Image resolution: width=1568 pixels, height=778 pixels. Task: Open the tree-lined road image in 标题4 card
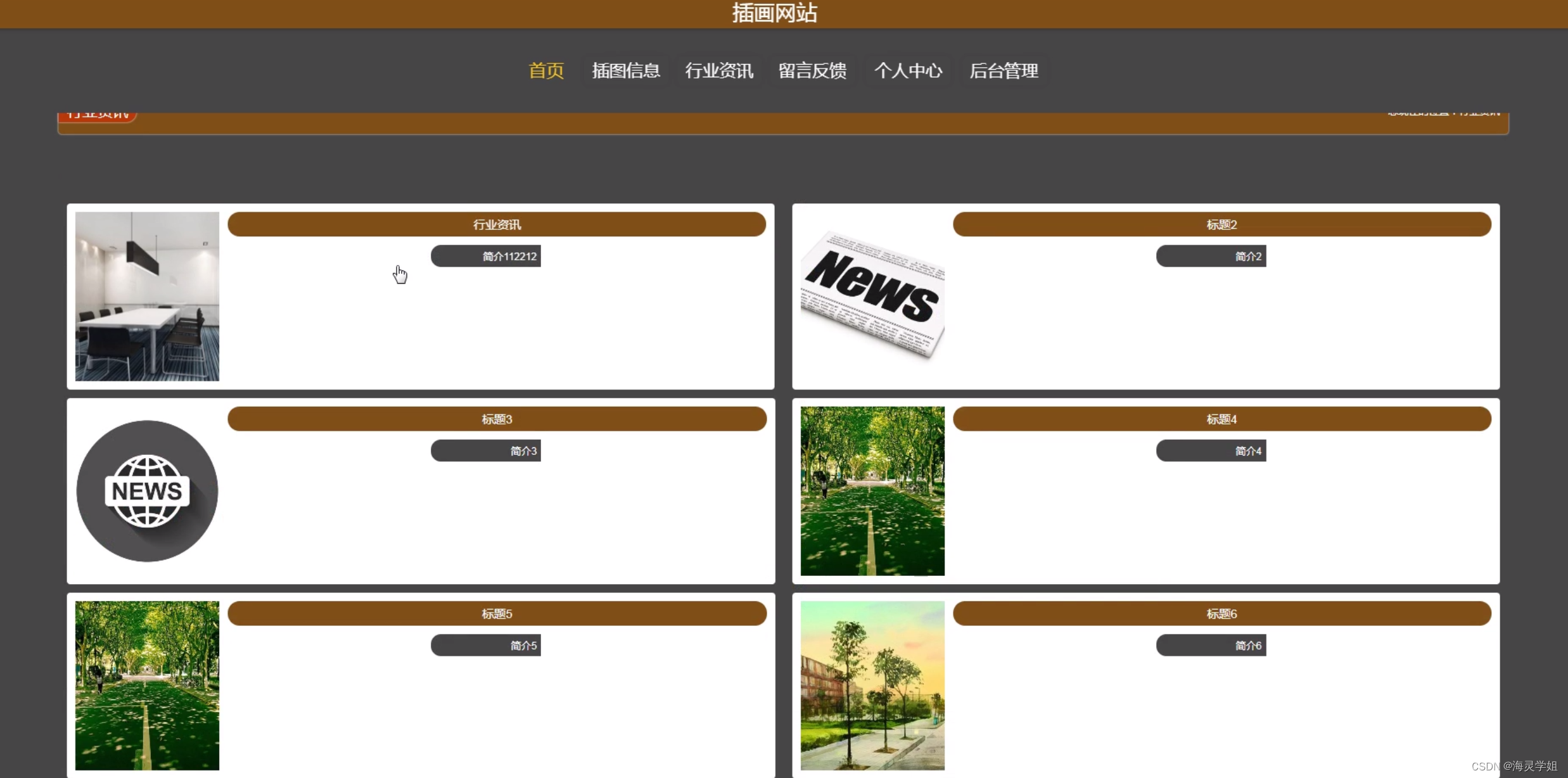coord(872,491)
